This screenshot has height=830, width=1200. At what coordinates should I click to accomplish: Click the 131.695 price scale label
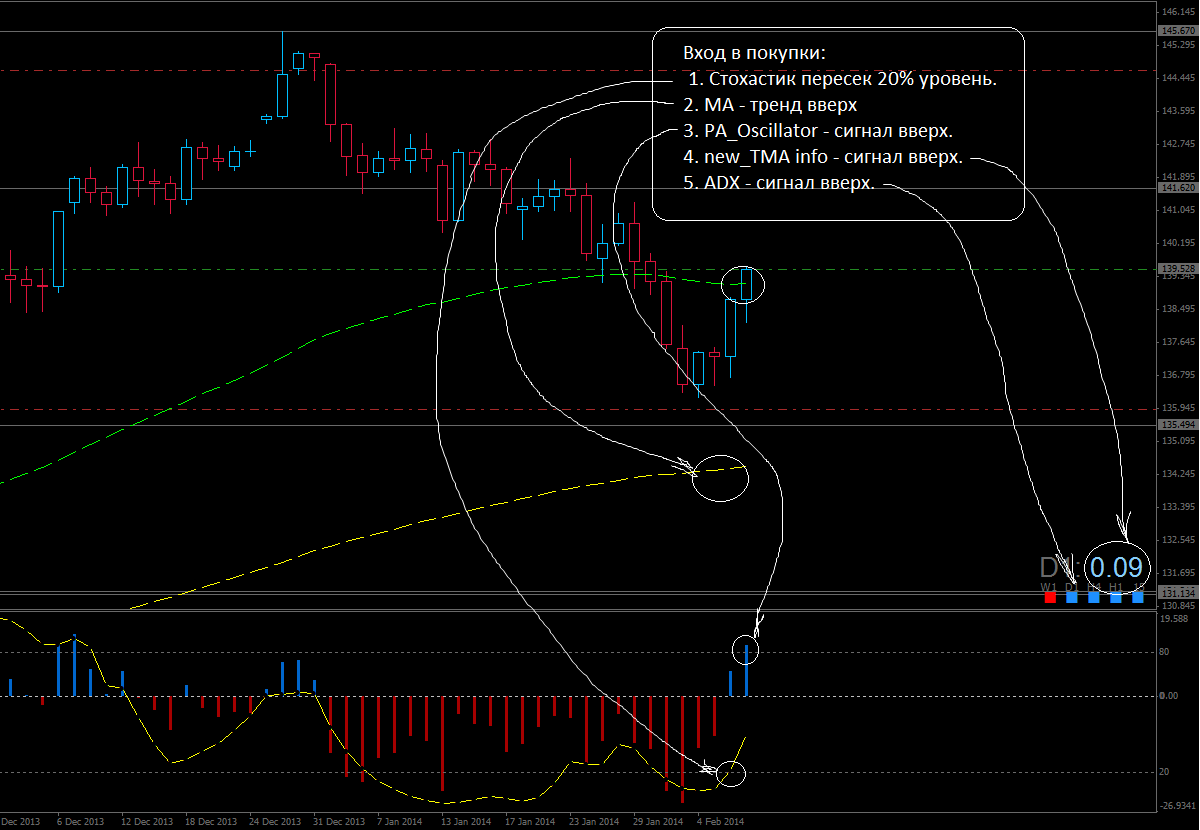1178,573
